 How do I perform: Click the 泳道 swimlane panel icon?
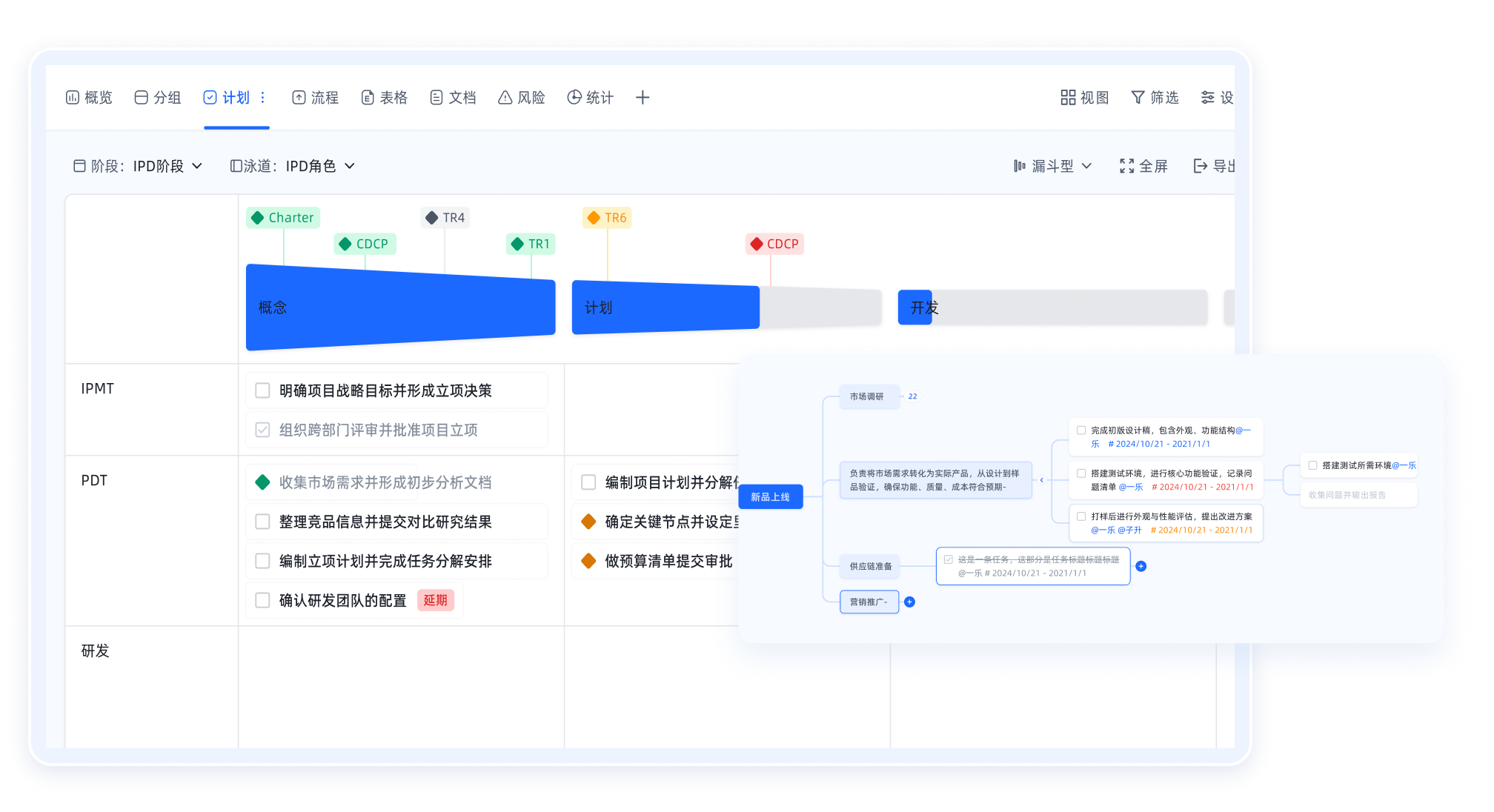click(236, 166)
